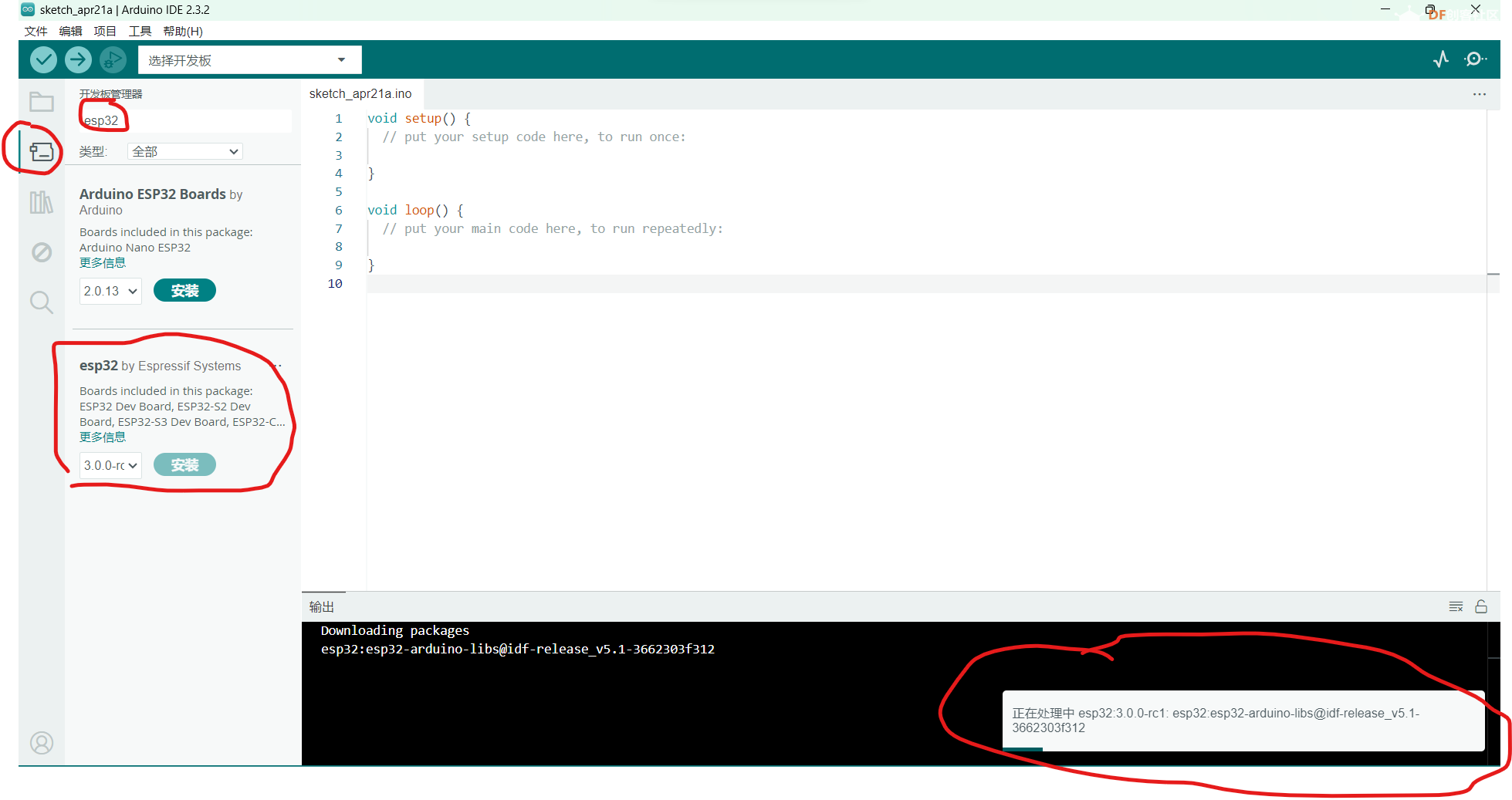Screen dimensions: 1512x800
Task: Open the Sketchbook folder sidebar icon
Action: (42, 102)
